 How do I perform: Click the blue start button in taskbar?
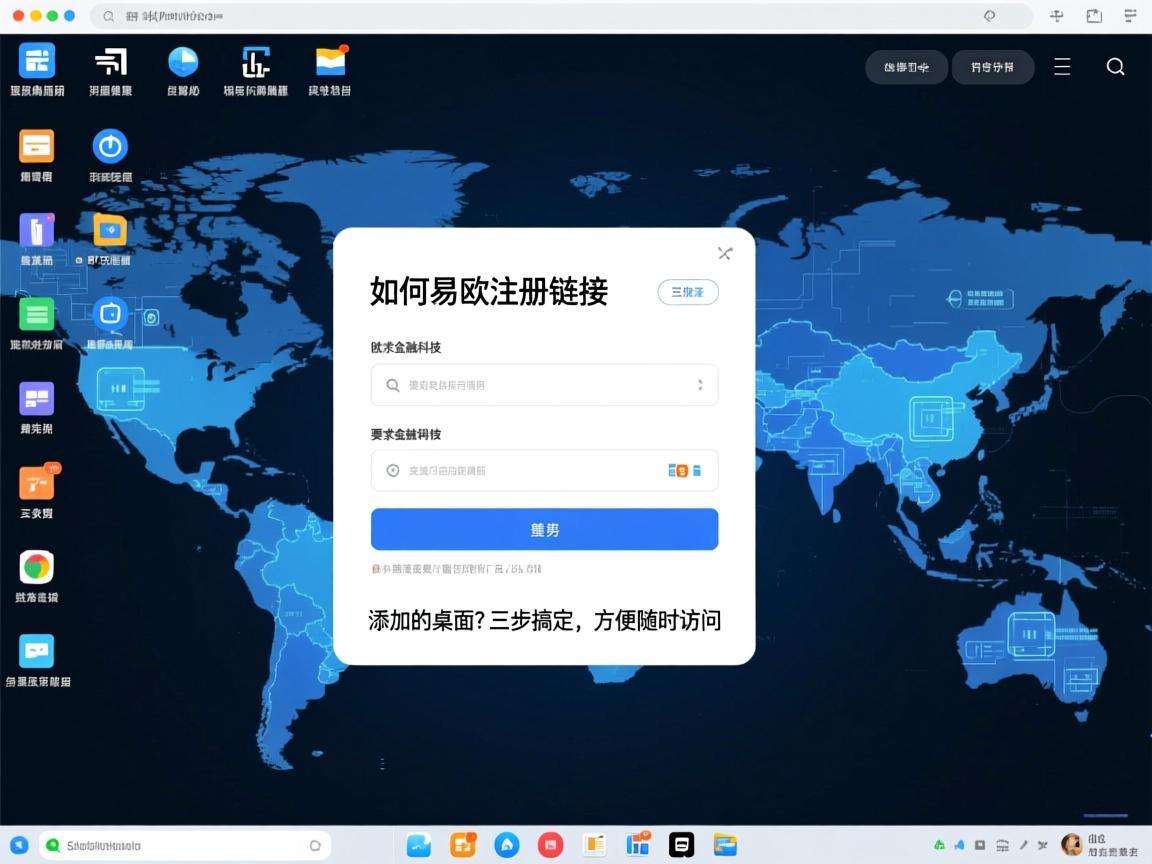[x=18, y=845]
